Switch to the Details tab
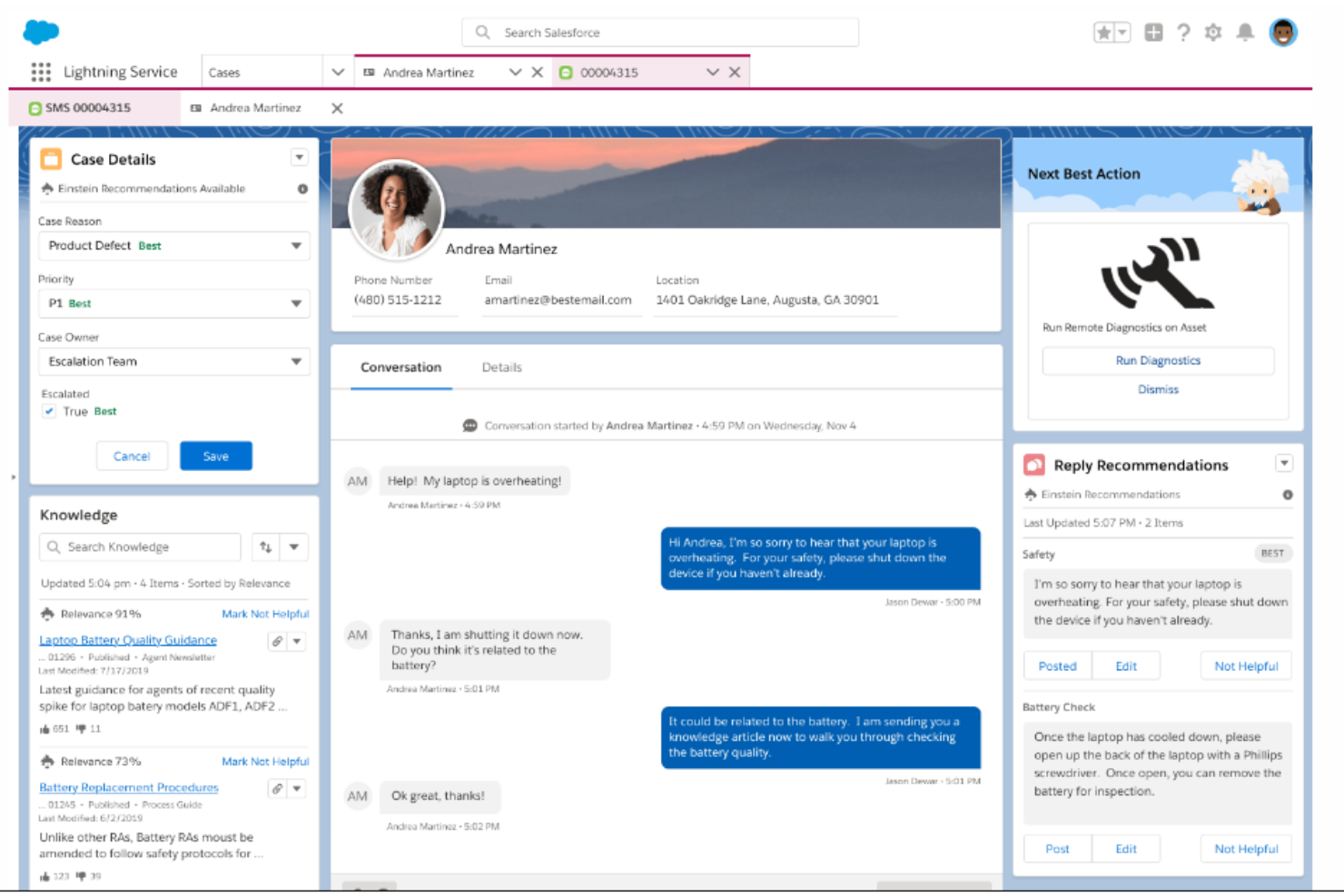 (501, 367)
